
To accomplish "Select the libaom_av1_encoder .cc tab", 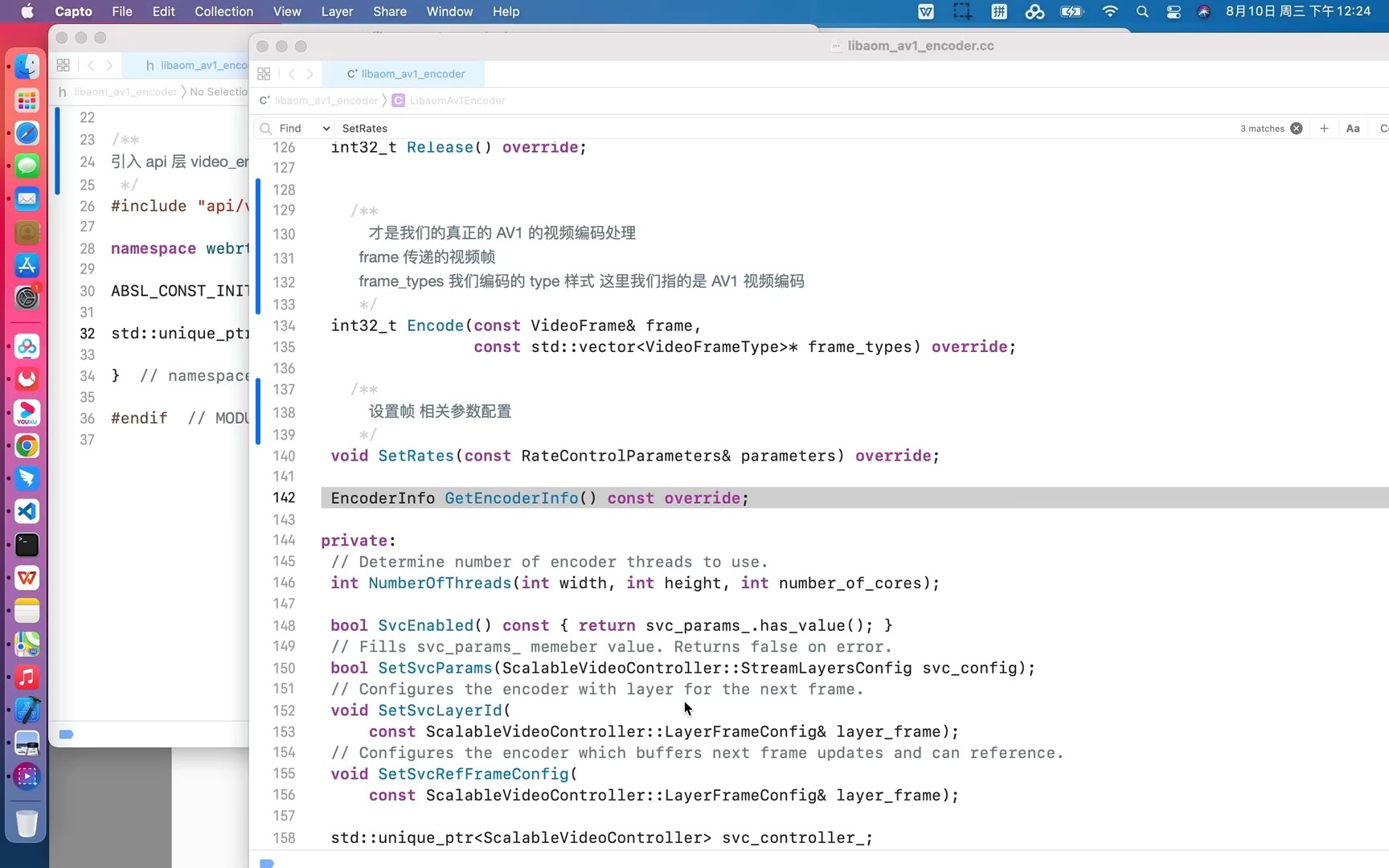I will coord(405,74).
